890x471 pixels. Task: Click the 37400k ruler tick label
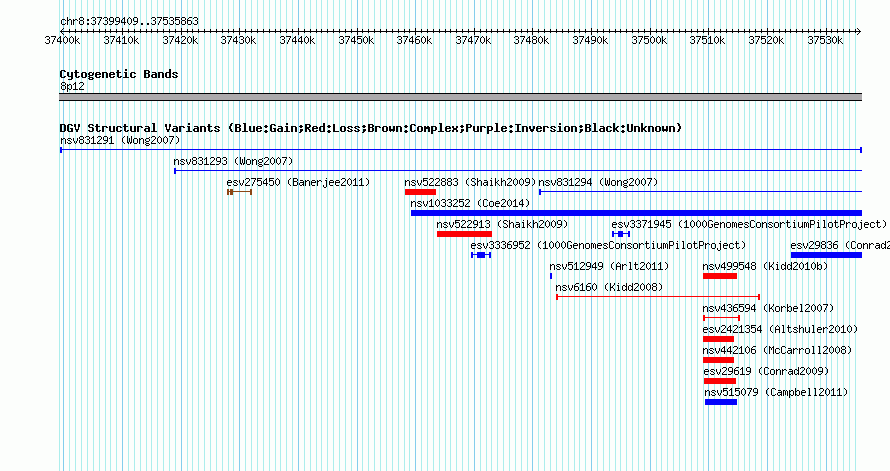[x=62, y=40]
